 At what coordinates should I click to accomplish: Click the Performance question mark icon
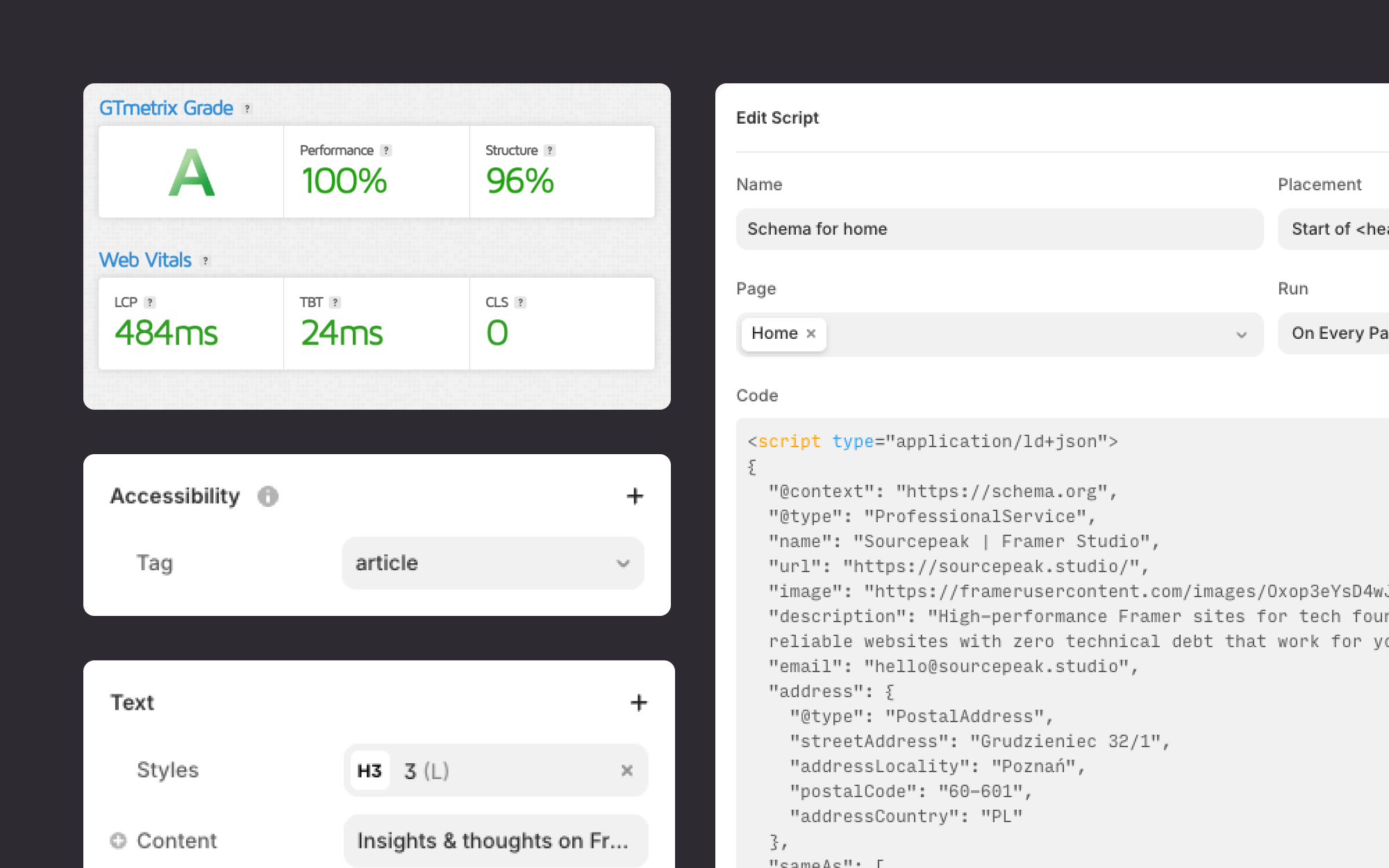(386, 151)
